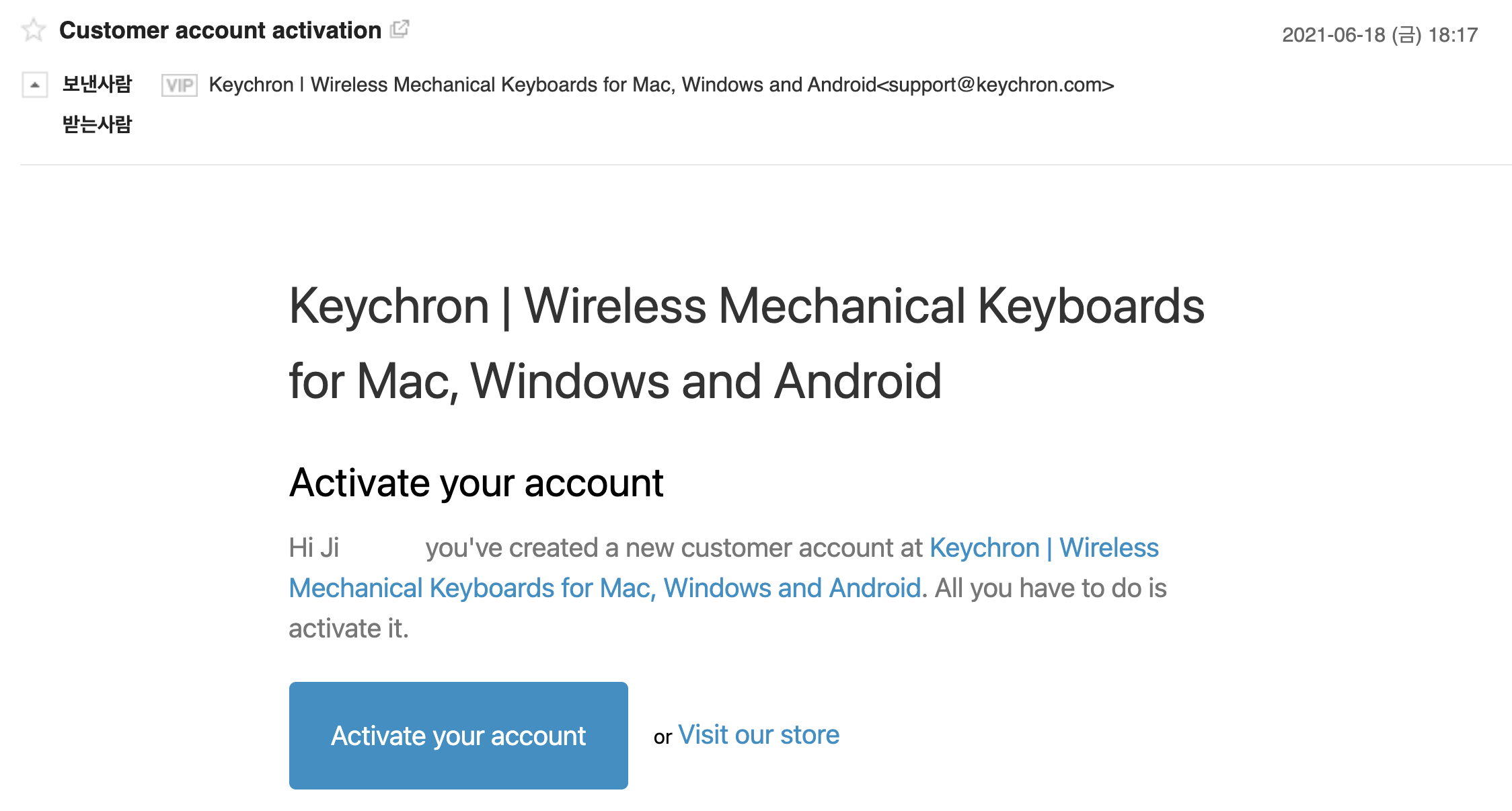Follow the Visit our store link

pyautogui.click(x=759, y=735)
